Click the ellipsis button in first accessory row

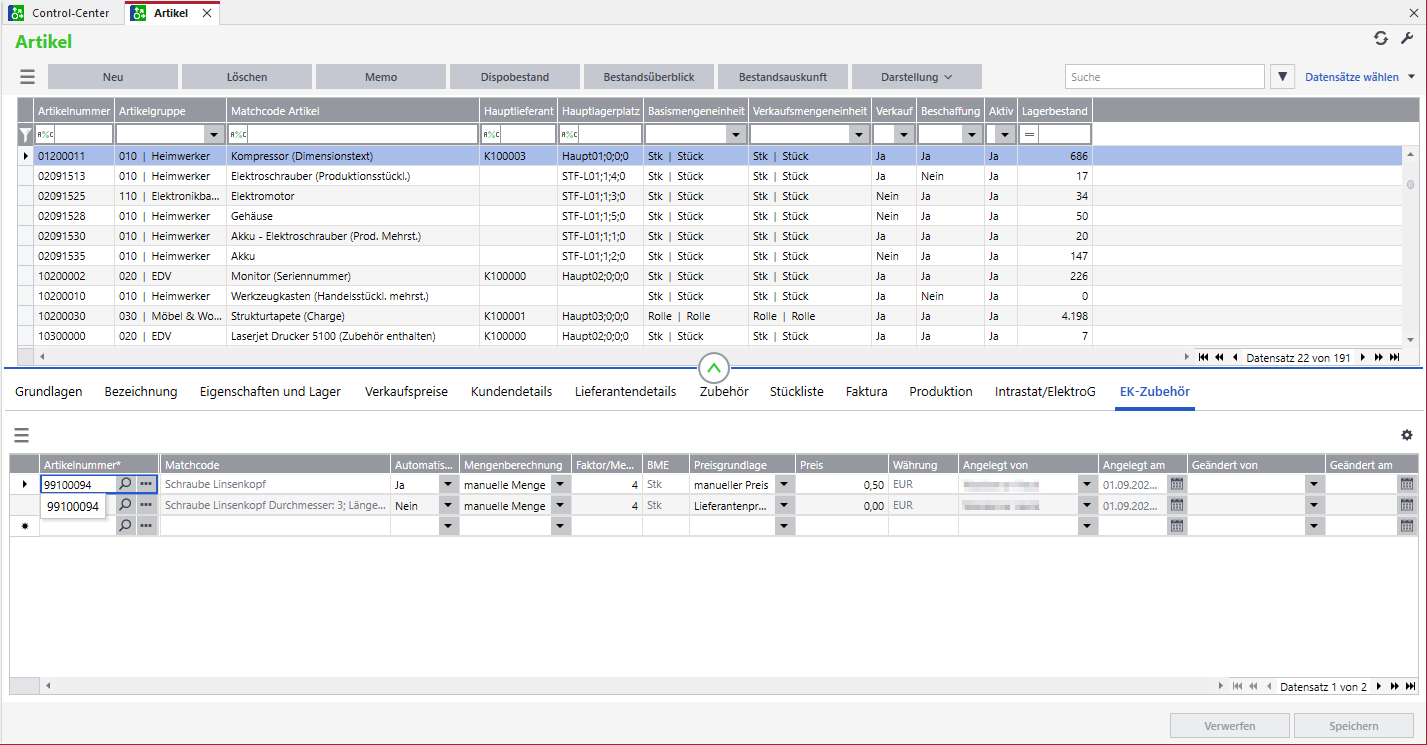pyautogui.click(x=147, y=484)
